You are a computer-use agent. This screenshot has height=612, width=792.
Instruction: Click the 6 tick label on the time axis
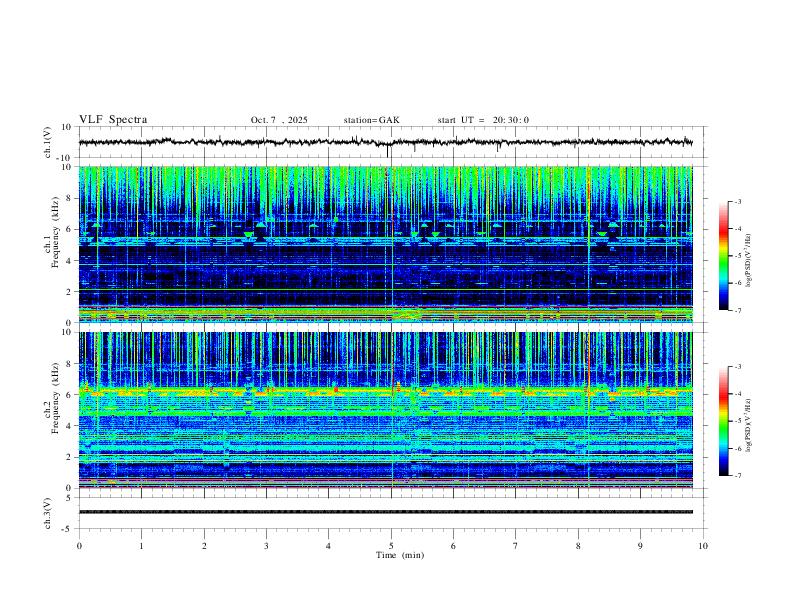pos(453,546)
